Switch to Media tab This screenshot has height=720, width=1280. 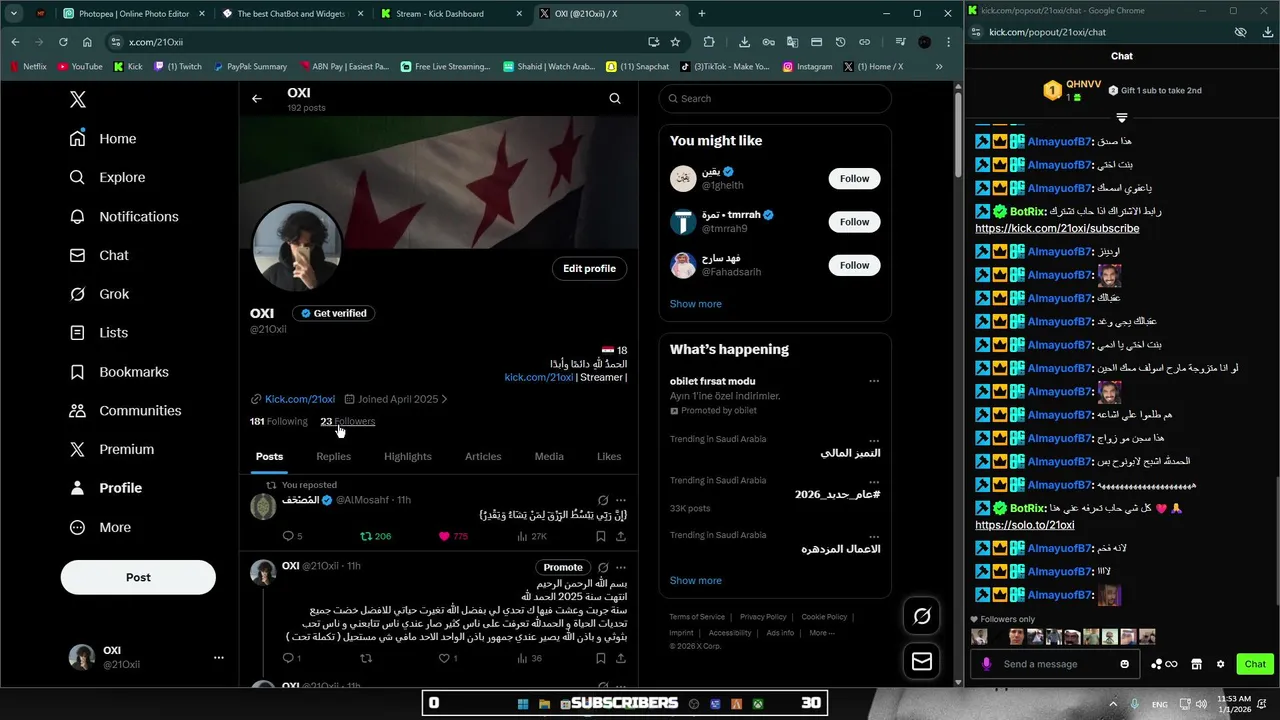[549, 456]
